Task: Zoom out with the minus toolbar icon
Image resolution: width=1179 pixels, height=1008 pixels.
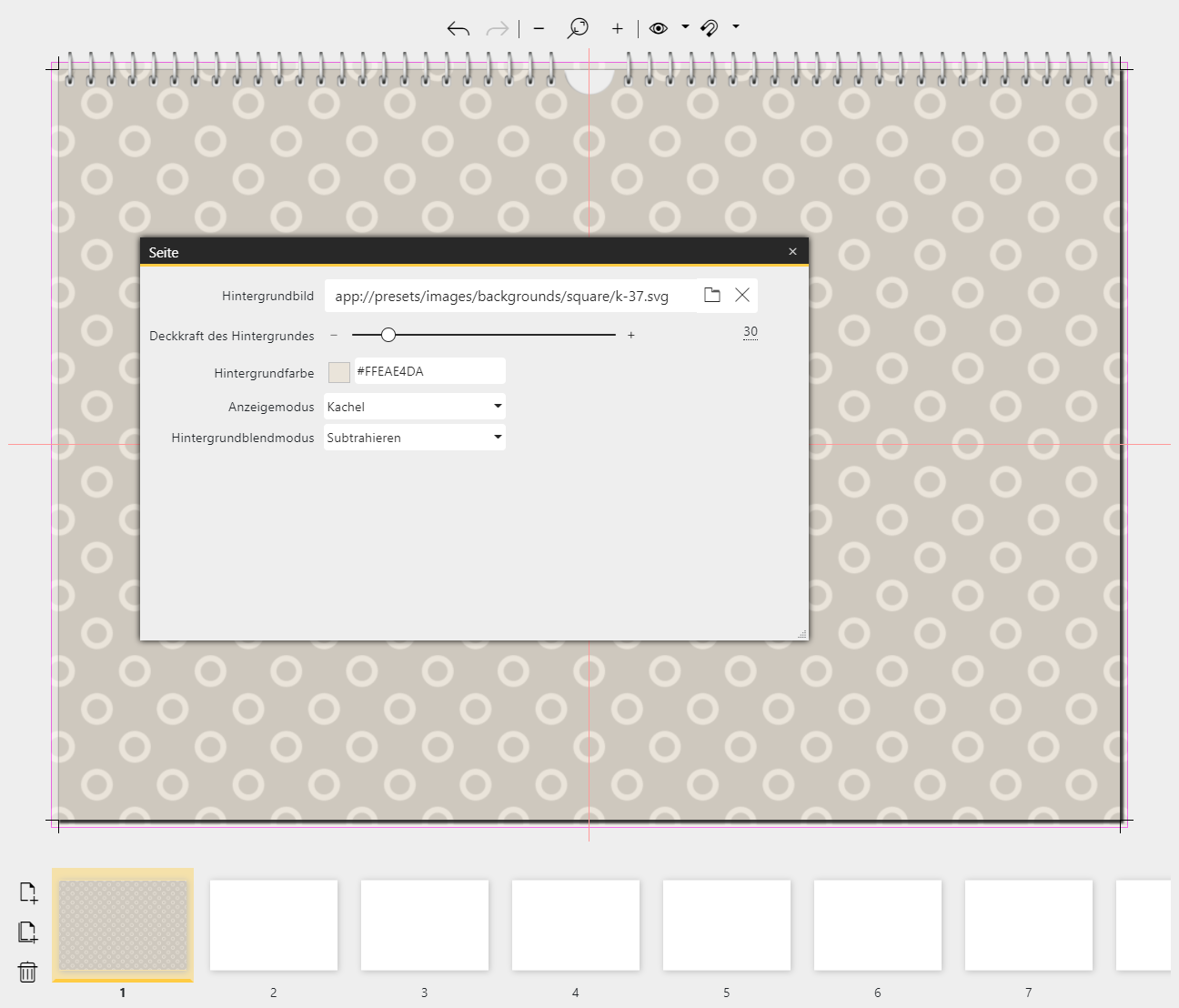Action: tap(539, 29)
